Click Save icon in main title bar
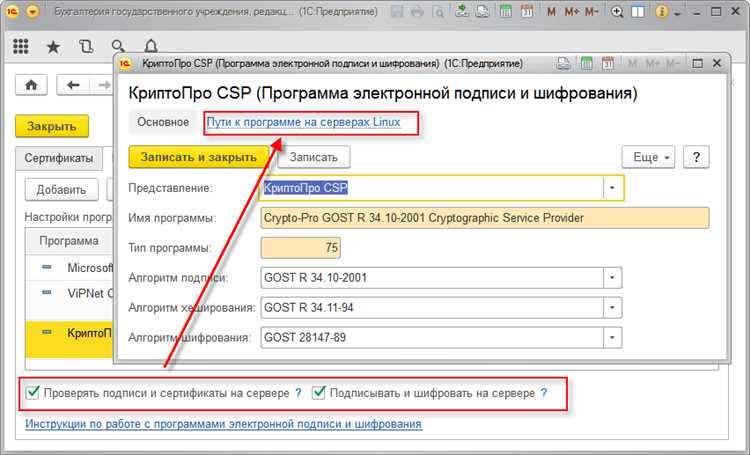This screenshot has width=750, height=455. [x=397, y=11]
